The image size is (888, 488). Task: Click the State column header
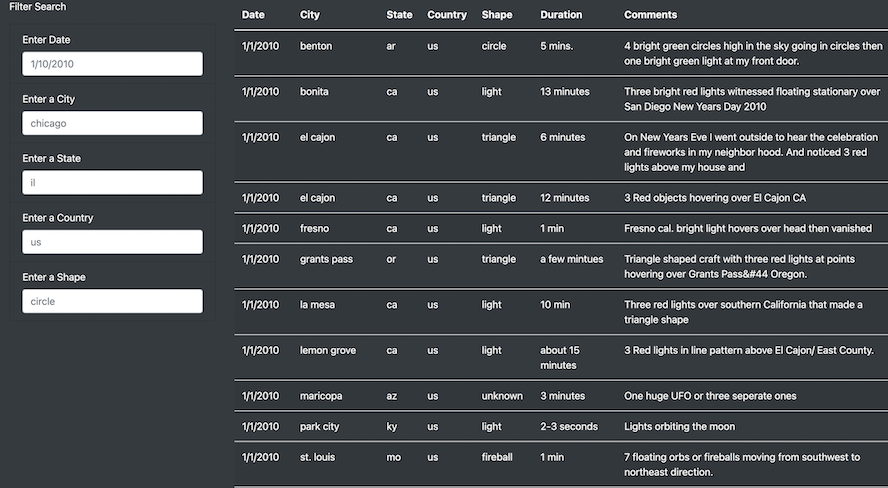coord(399,15)
